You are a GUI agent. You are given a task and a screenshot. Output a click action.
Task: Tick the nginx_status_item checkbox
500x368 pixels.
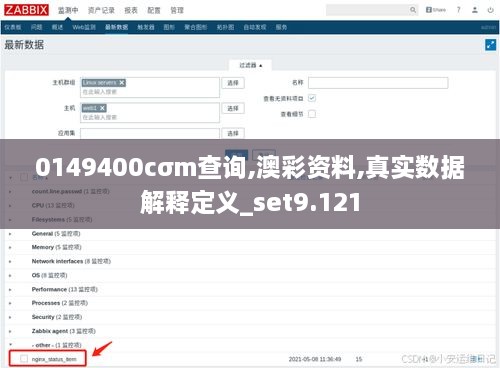click(24, 359)
